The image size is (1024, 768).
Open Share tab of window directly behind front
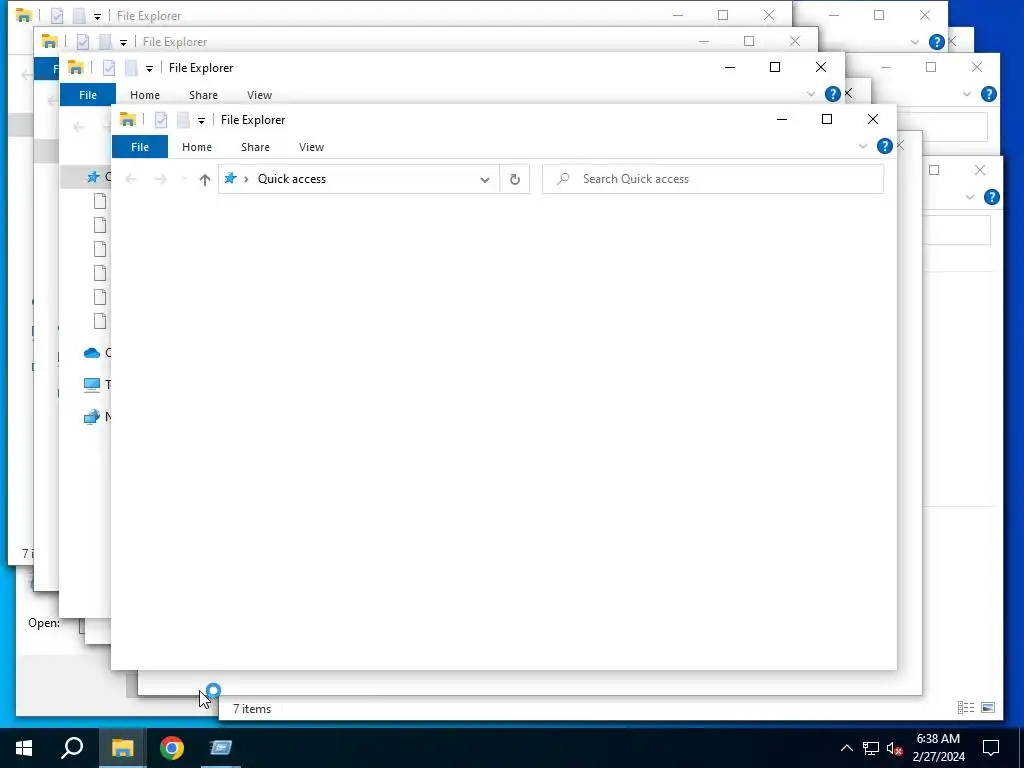(203, 95)
